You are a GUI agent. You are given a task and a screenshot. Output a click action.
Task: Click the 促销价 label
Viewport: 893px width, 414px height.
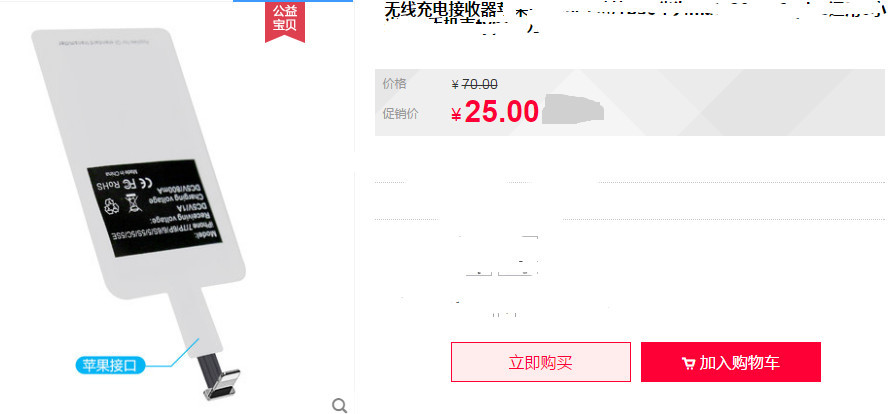[x=400, y=114]
